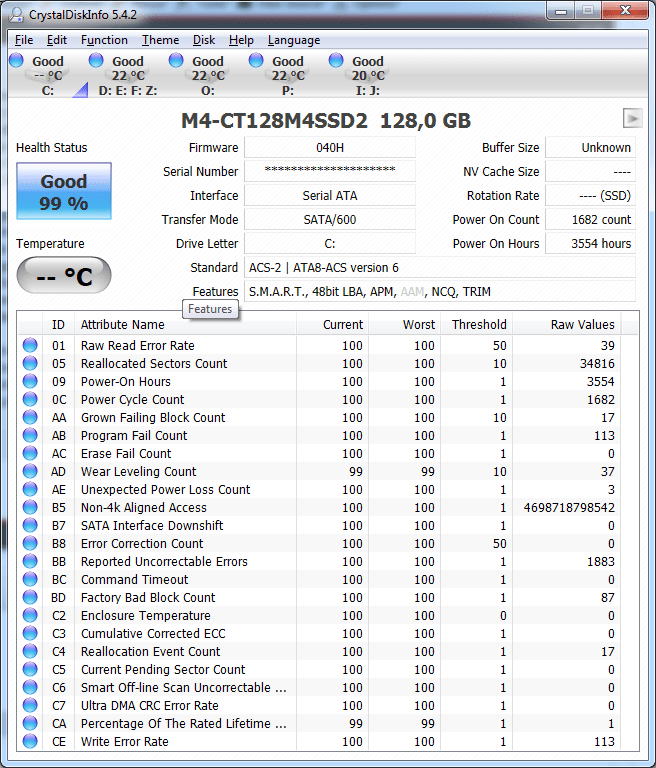Click the Threshold column header
This screenshot has width=656, height=768.
tap(477, 324)
